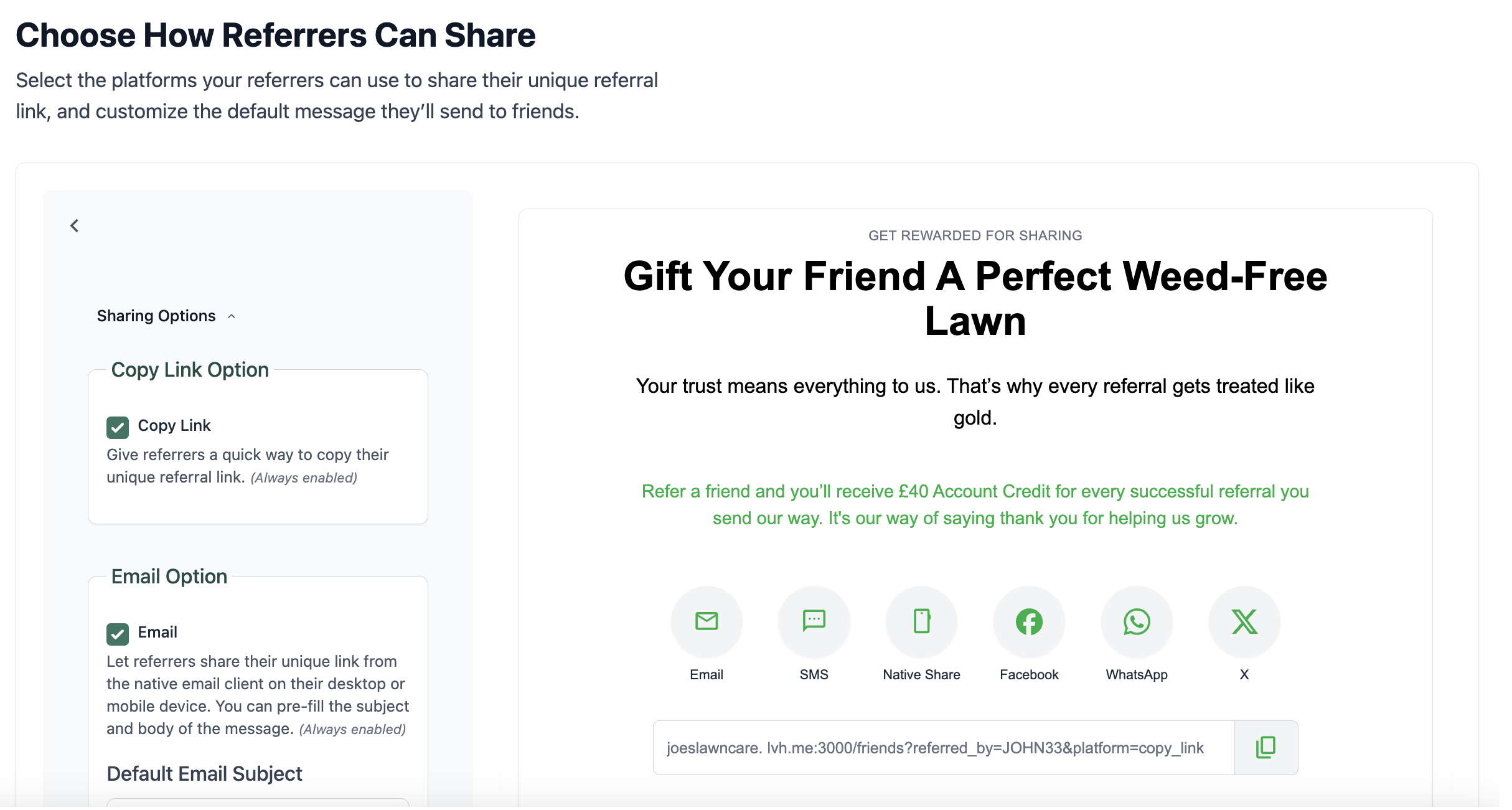Select the Sharing Options header
The height and width of the screenshot is (810, 1512).
coord(157,316)
